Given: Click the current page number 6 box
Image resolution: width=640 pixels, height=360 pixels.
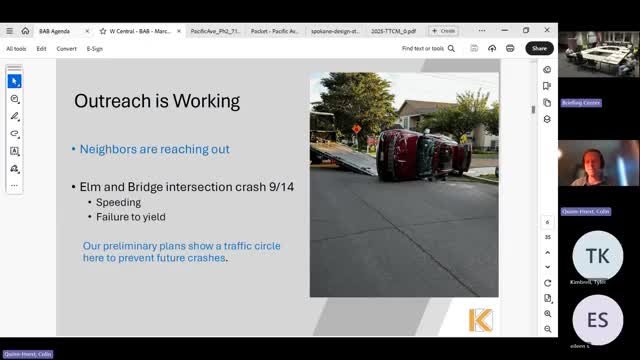Looking at the screenshot, I should click(547, 222).
